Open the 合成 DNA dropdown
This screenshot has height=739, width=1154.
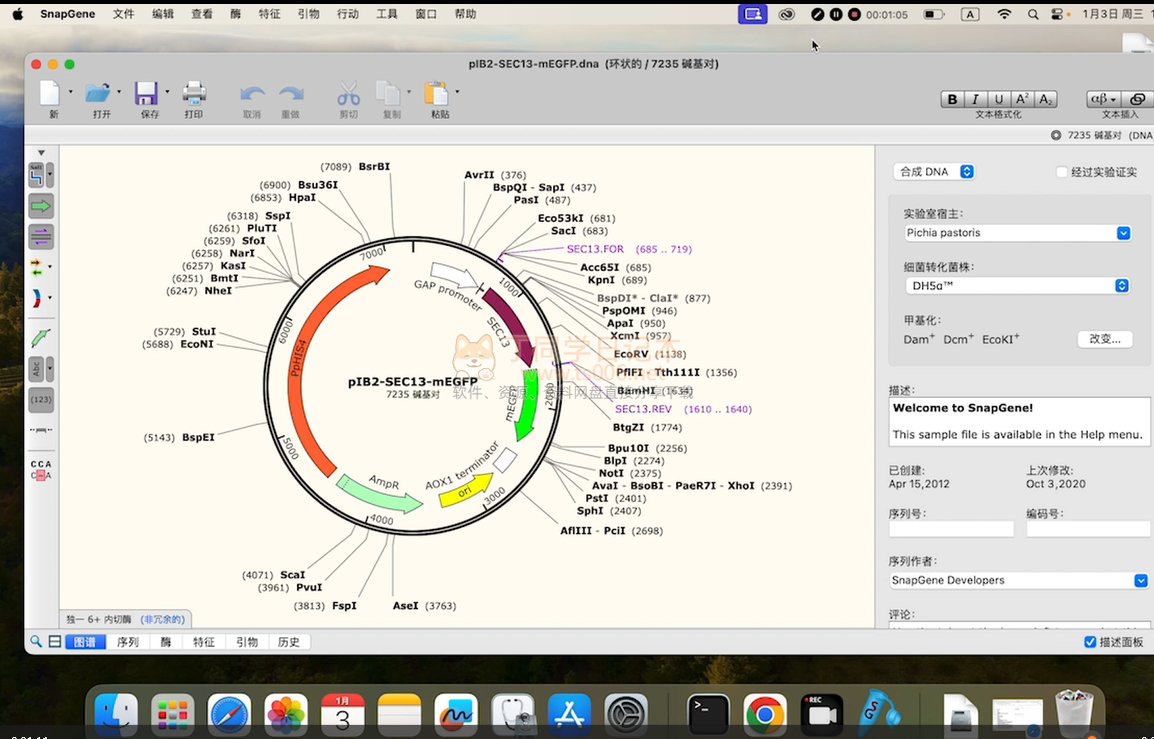tap(934, 172)
